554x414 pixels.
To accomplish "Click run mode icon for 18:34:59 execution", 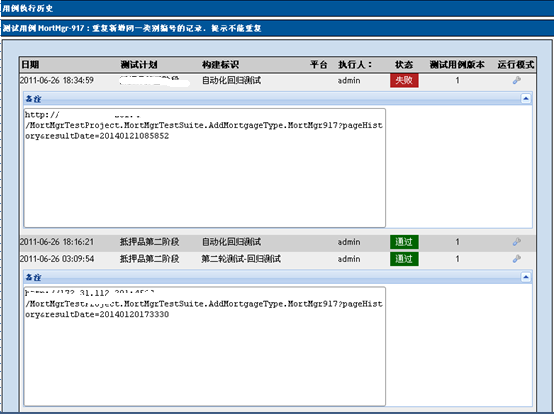I will 517,81.
